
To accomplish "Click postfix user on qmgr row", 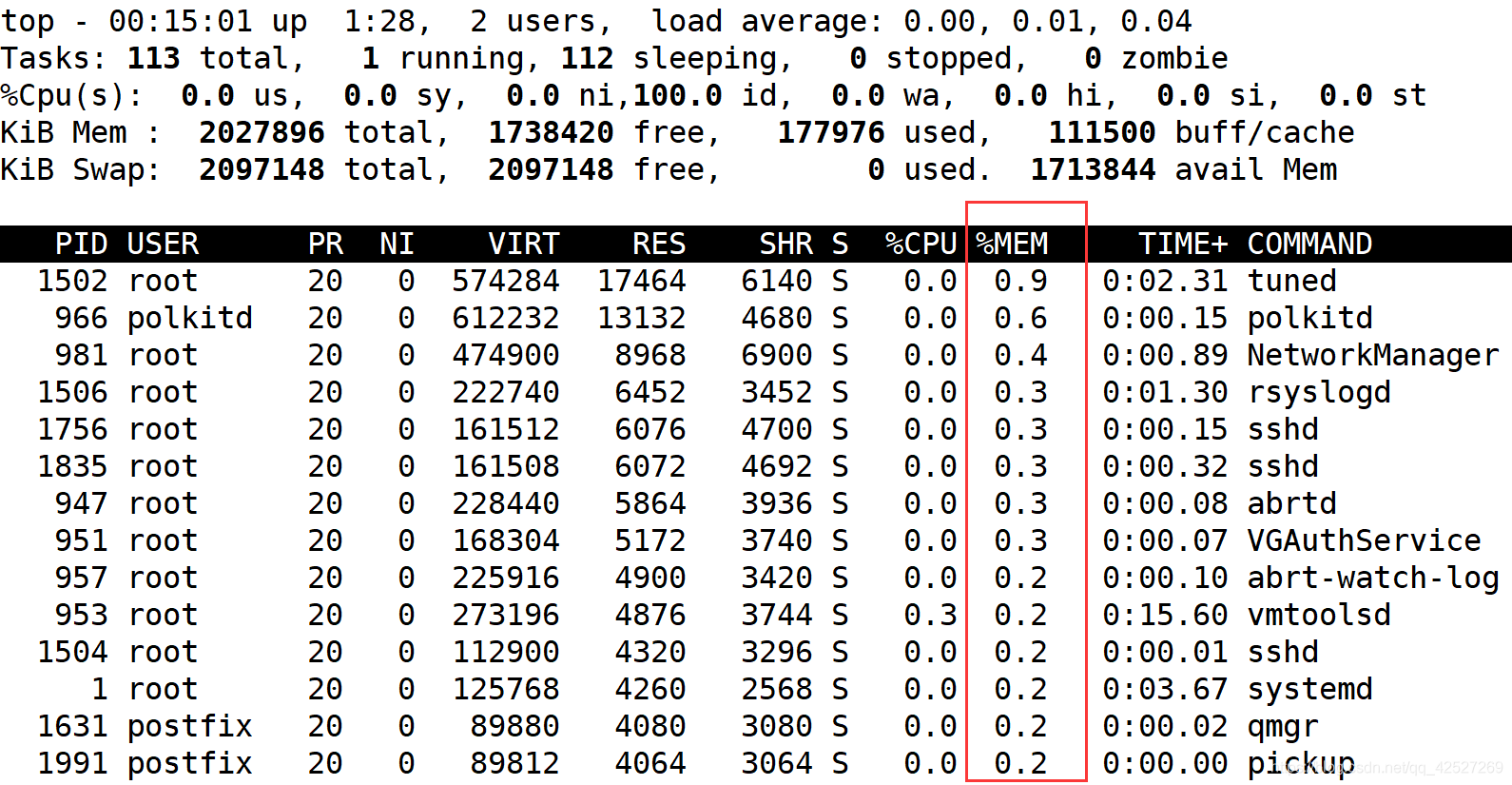I will 190,727.
